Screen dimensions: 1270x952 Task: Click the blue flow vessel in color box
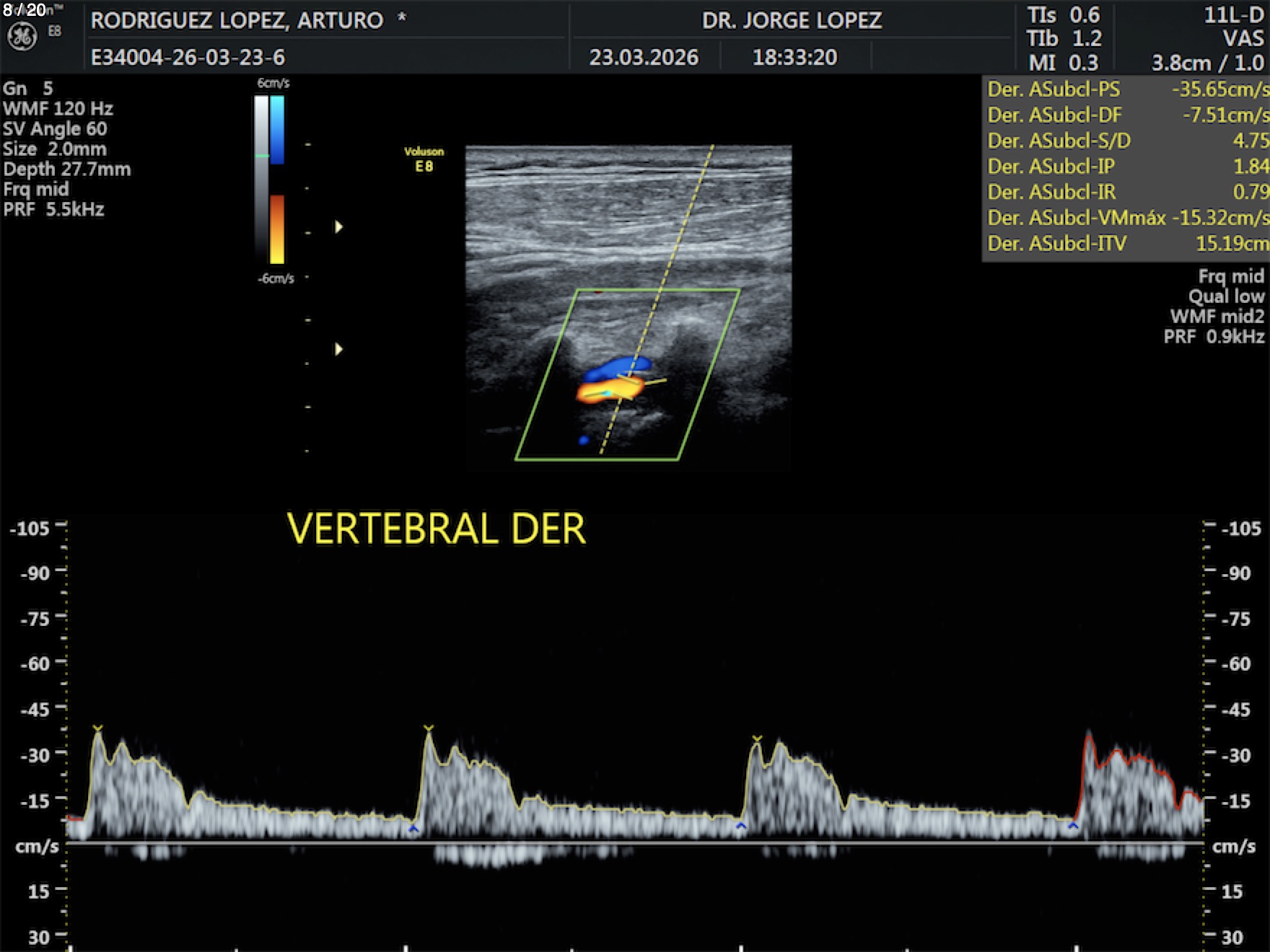click(616, 368)
